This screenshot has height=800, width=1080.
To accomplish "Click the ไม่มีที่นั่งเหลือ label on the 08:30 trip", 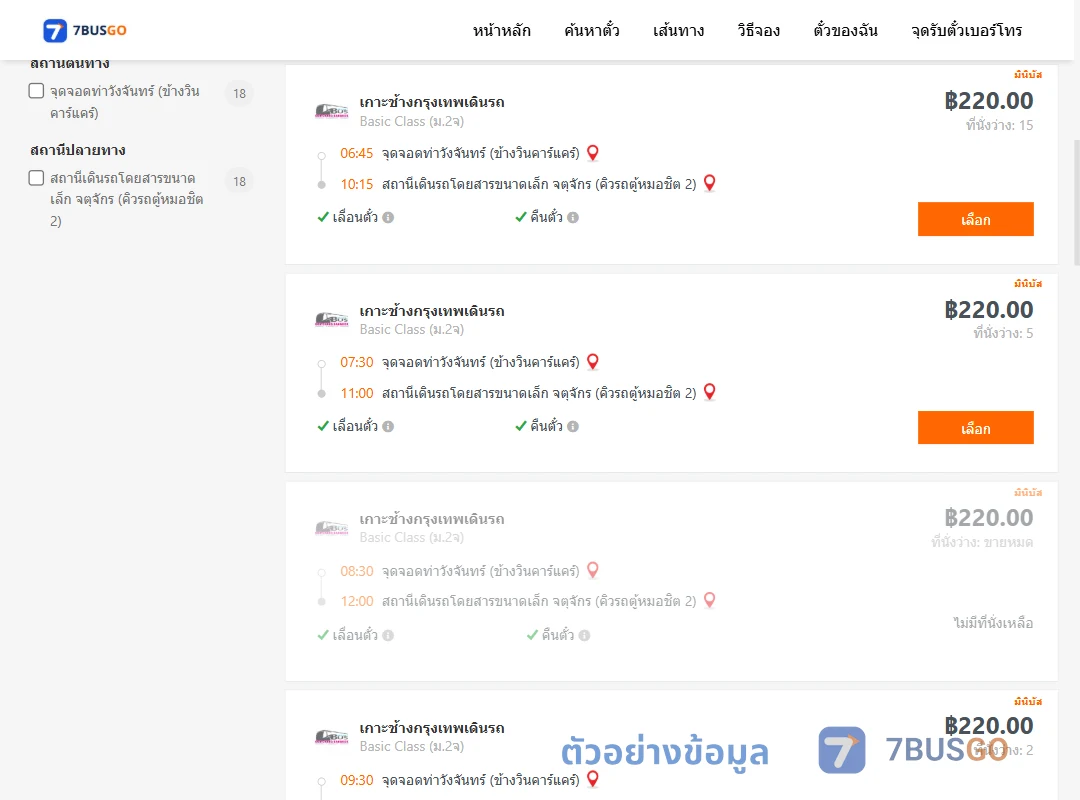I will [993, 623].
